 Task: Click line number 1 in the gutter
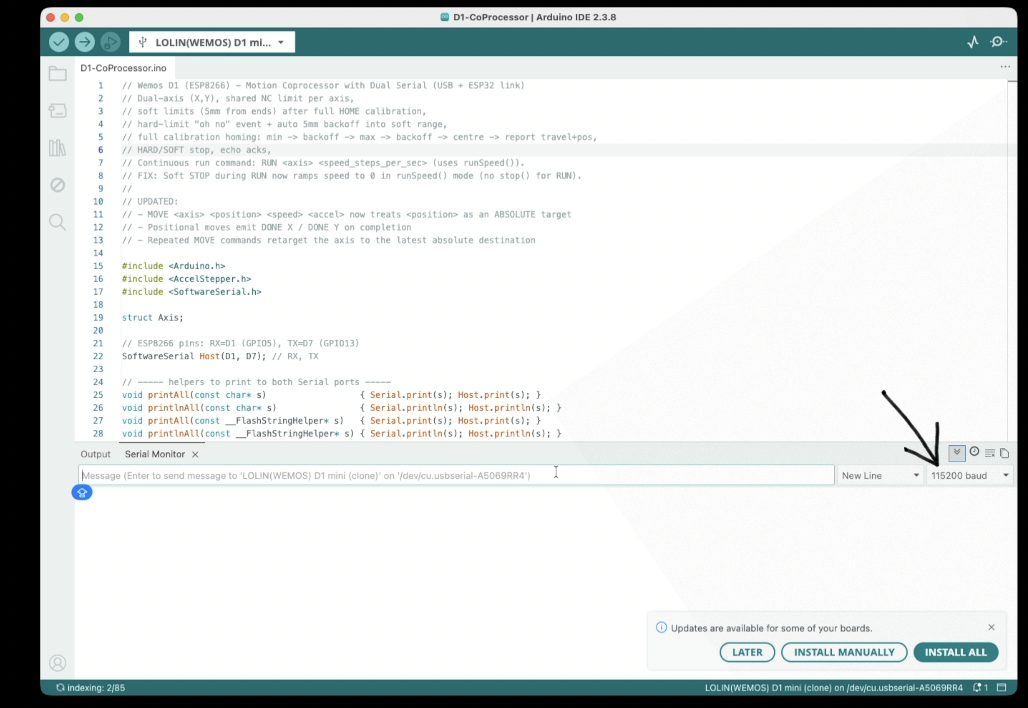point(101,85)
